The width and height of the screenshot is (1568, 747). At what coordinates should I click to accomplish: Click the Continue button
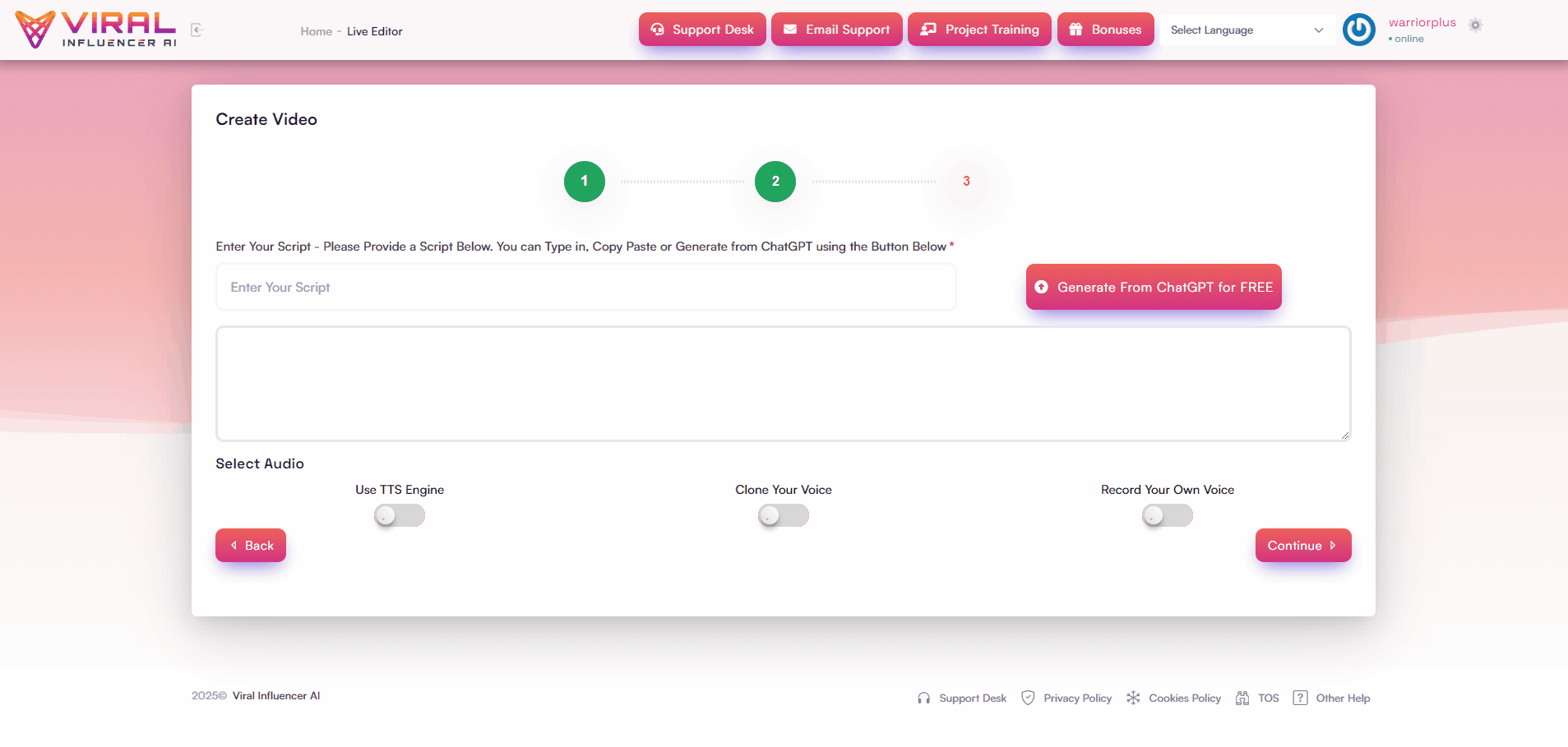[1303, 546]
